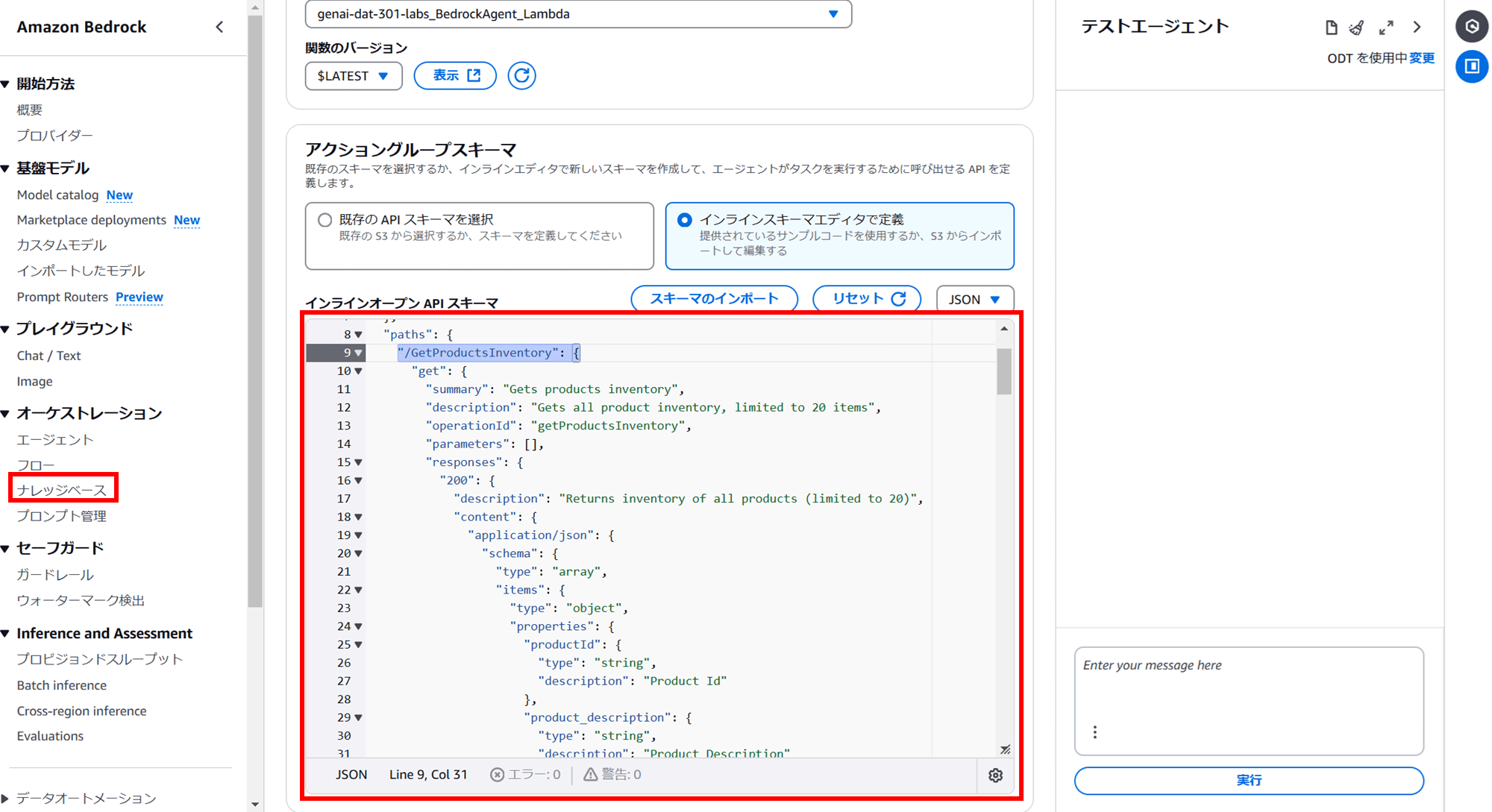Select inline schema editor radio option
The image size is (1492, 812).
(684, 220)
